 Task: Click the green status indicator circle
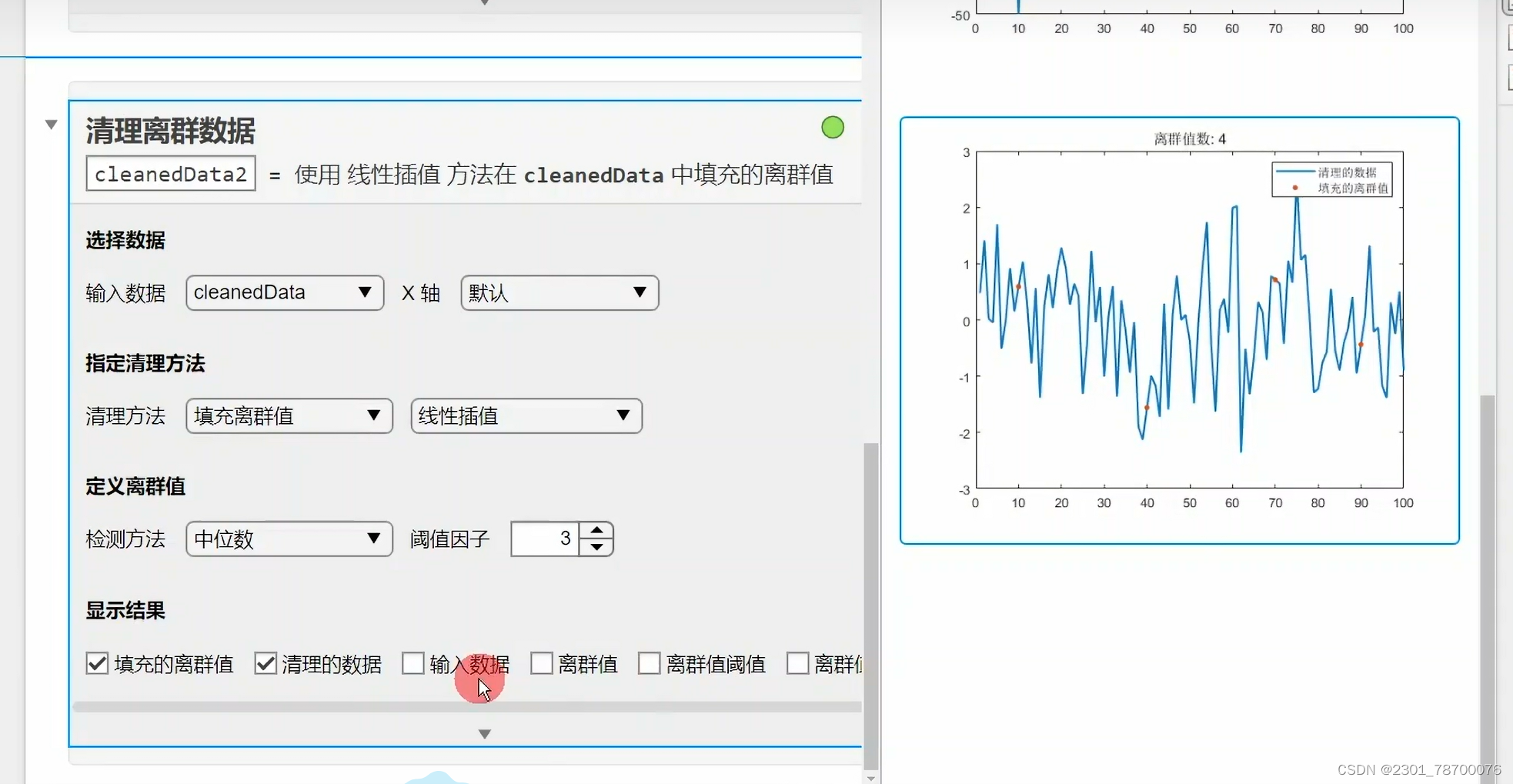click(833, 127)
